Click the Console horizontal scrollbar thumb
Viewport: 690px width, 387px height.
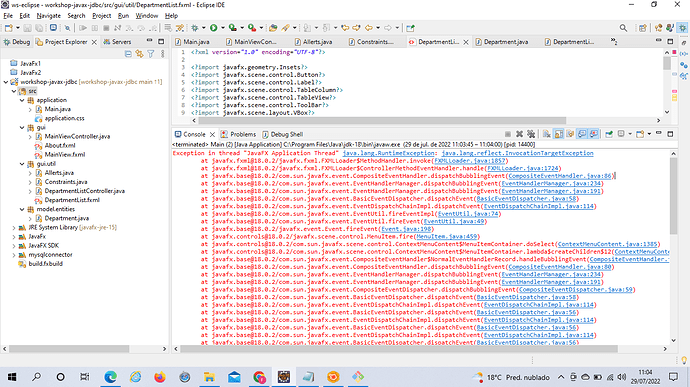[x=399, y=349]
